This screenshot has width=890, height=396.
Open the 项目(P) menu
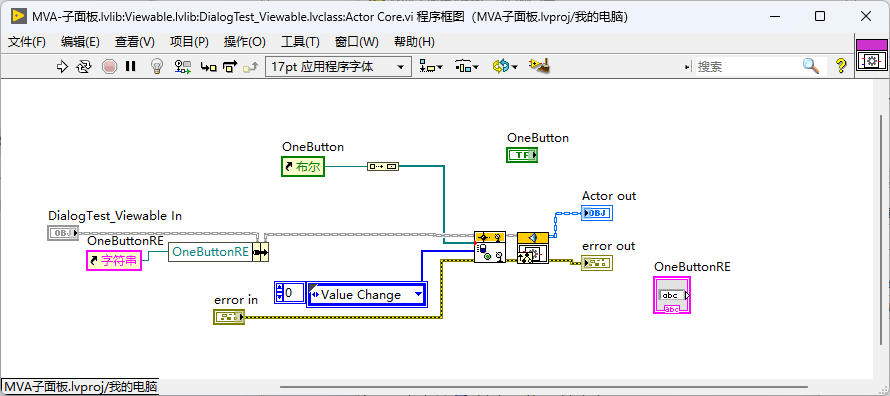click(x=189, y=41)
